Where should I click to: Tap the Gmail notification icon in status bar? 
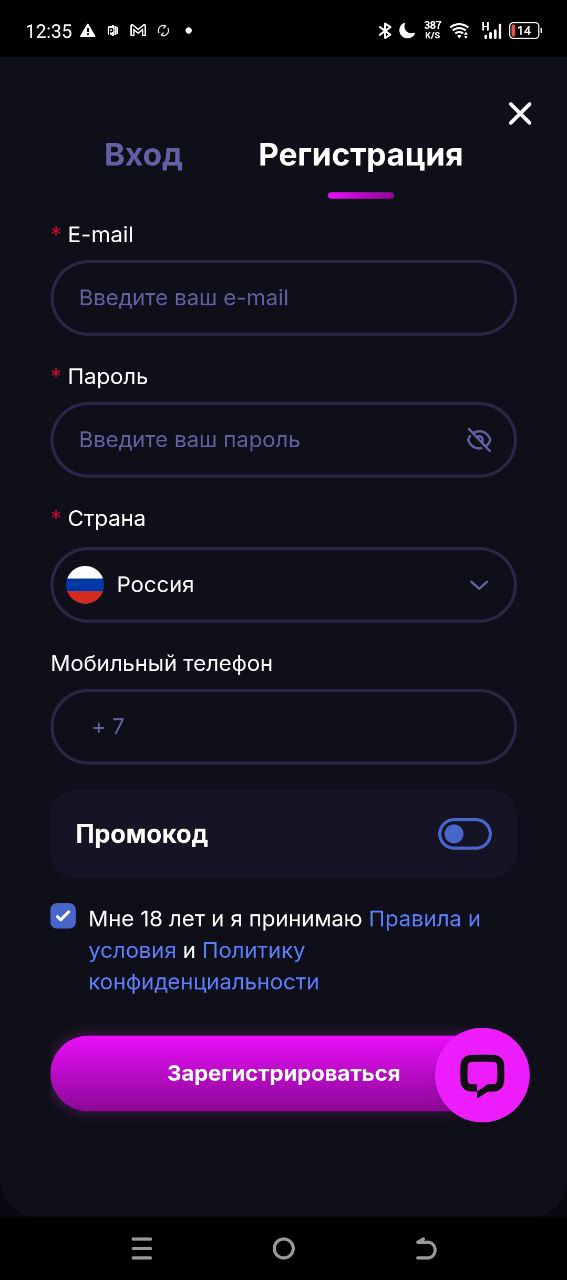coord(138,31)
